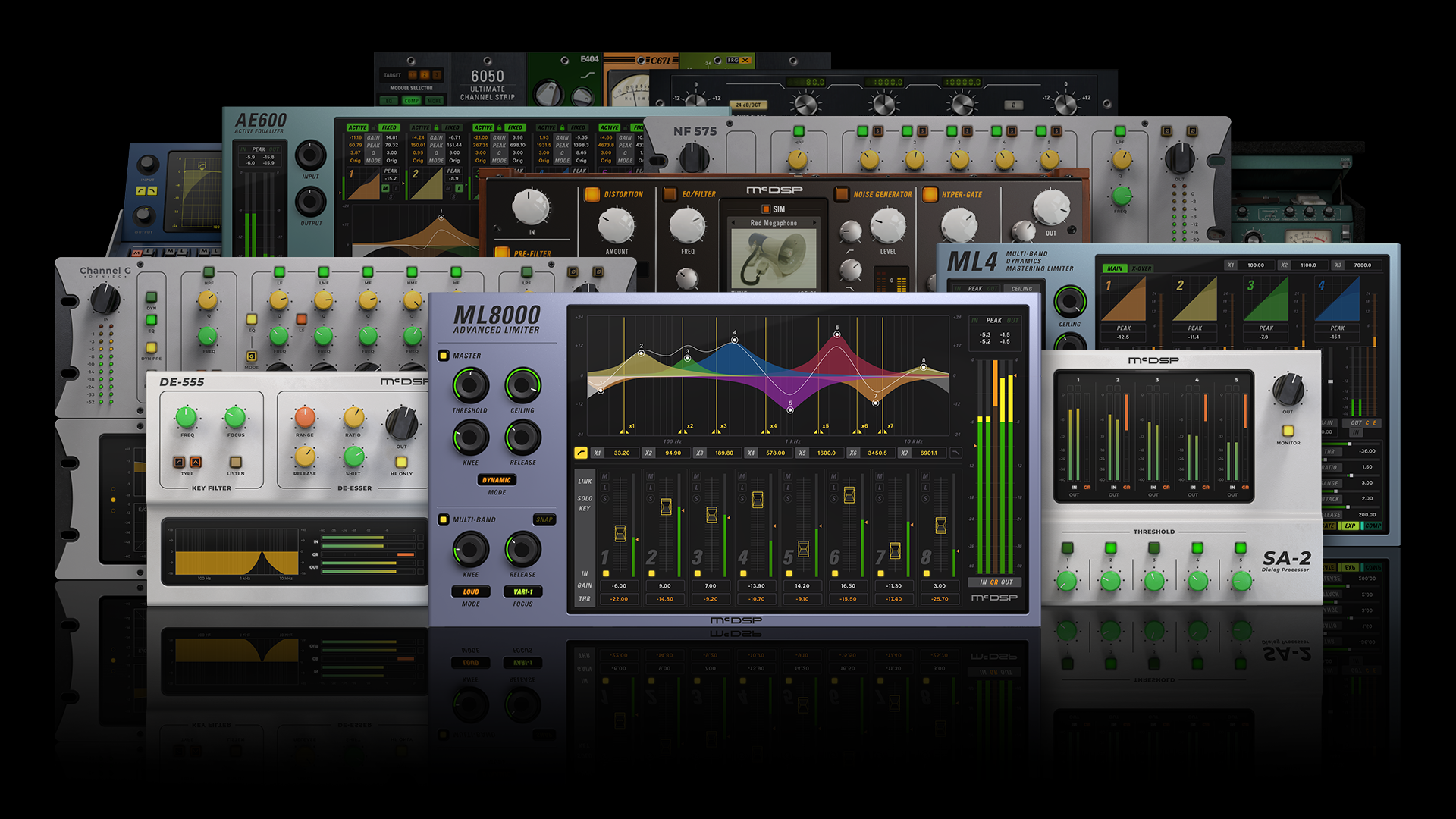Click the right arrow to change the Red Megaphone SIM
Screen dimensions: 1456x819
click(814, 223)
